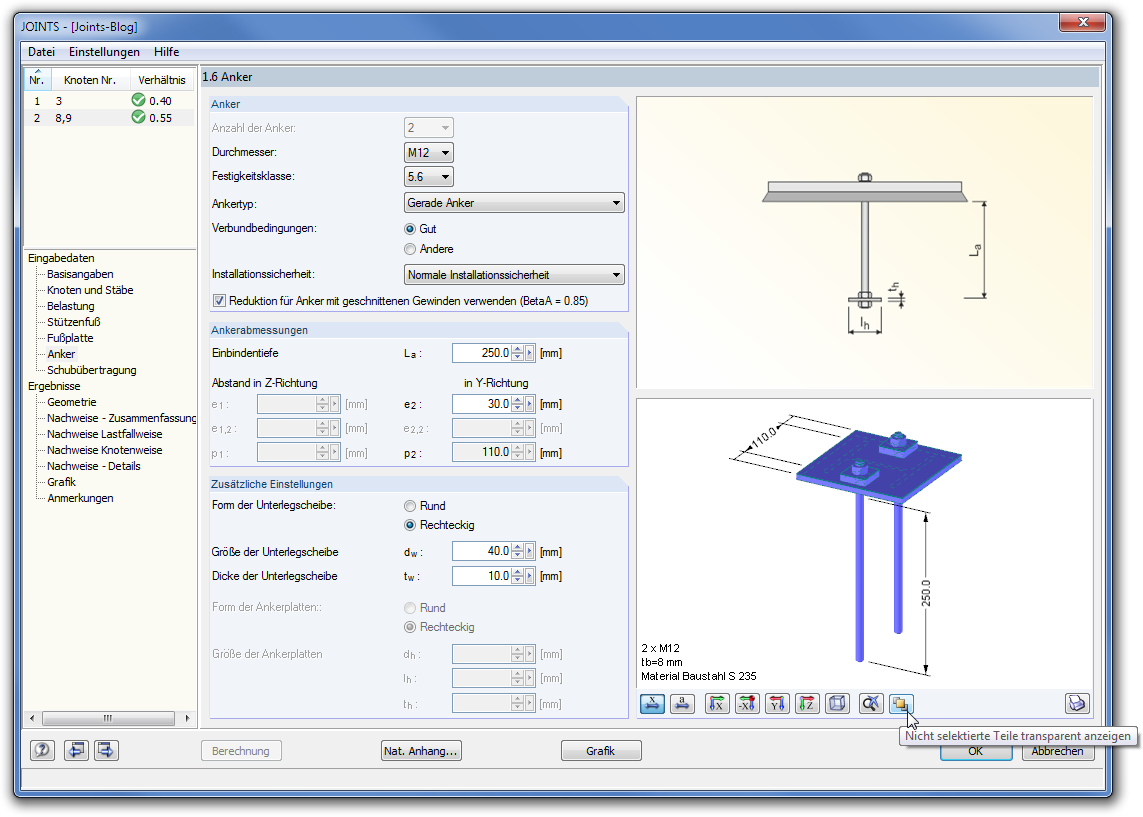The height and width of the screenshot is (817, 1143).
Task: Set view opposite to X direction
Action: pos(747,703)
